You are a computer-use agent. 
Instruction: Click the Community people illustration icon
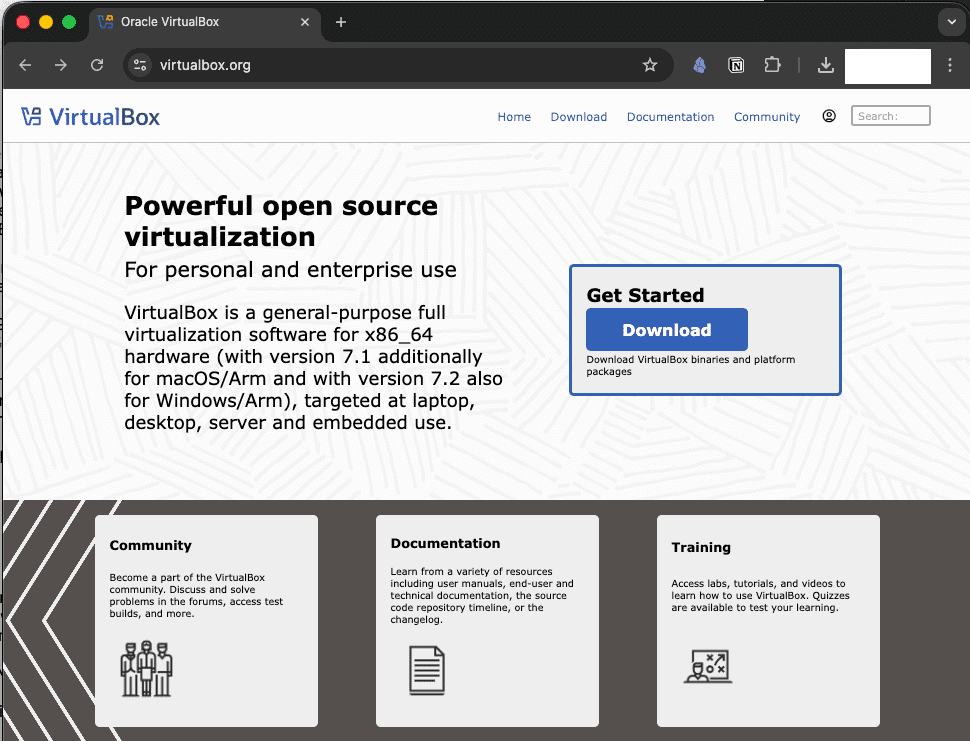(147, 668)
